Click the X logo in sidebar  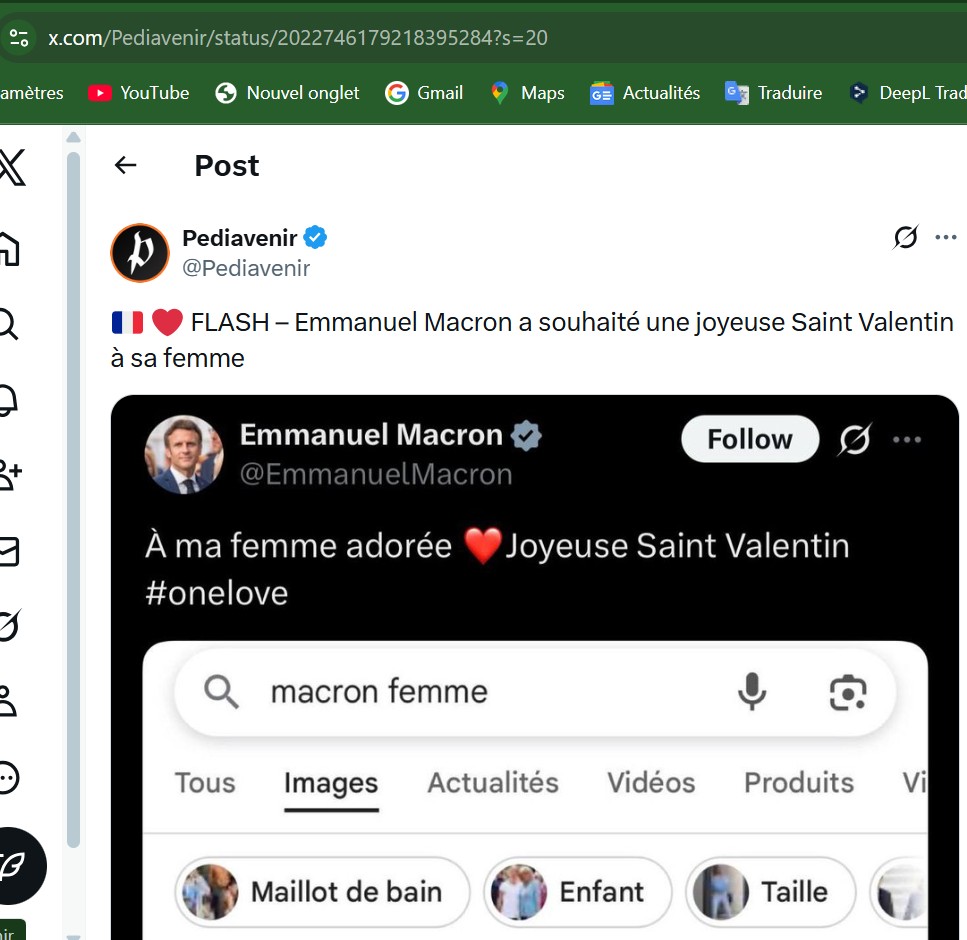pyautogui.click(x=12, y=167)
